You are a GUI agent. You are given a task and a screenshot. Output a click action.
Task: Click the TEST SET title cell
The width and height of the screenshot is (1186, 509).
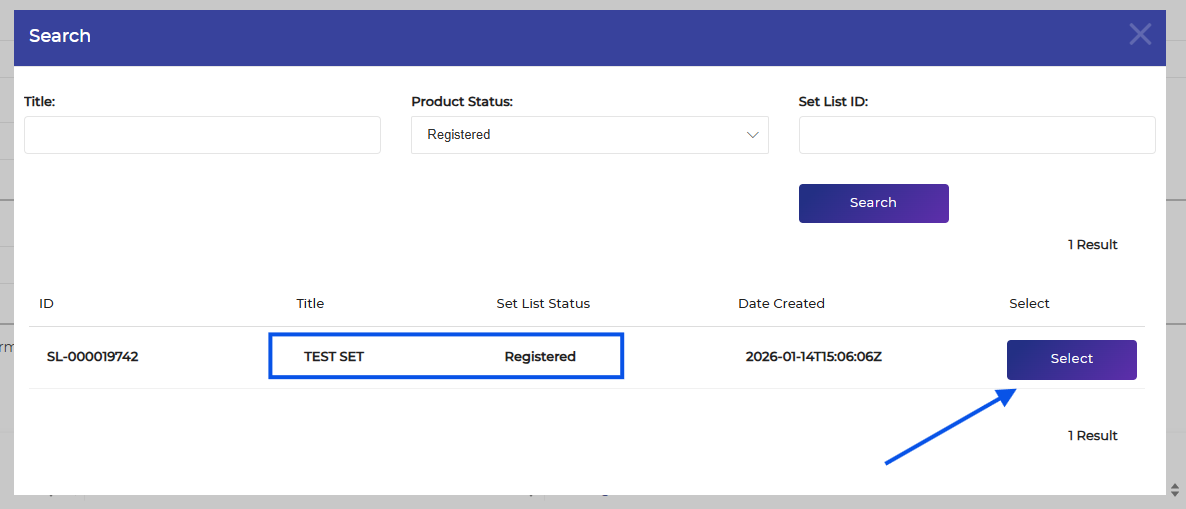(x=334, y=356)
